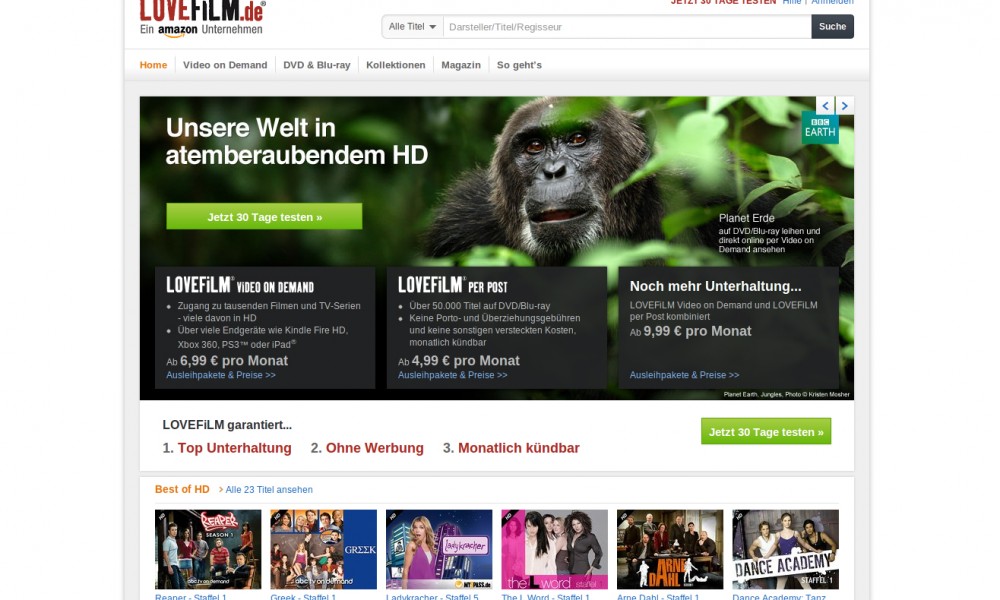Image resolution: width=1000 pixels, height=600 pixels.
Task: Click Jetzt 30 Tage testen button beside garantiert
Action: tap(766, 432)
